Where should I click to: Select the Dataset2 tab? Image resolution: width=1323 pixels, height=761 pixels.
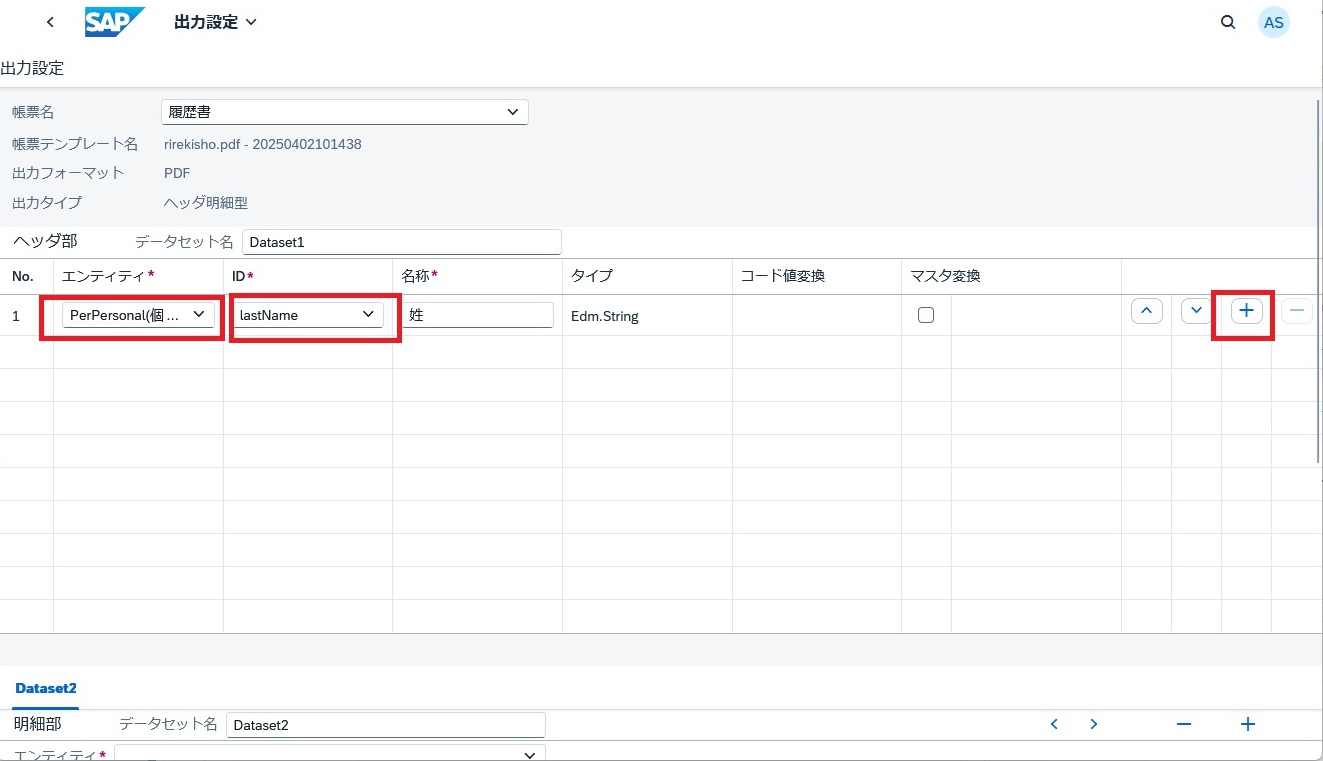tap(46, 688)
